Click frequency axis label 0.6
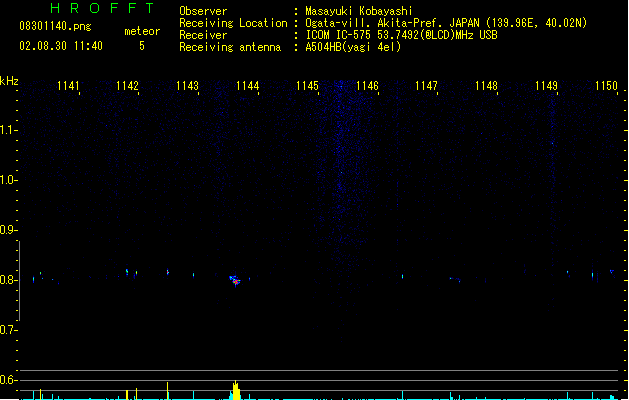 click(8, 380)
